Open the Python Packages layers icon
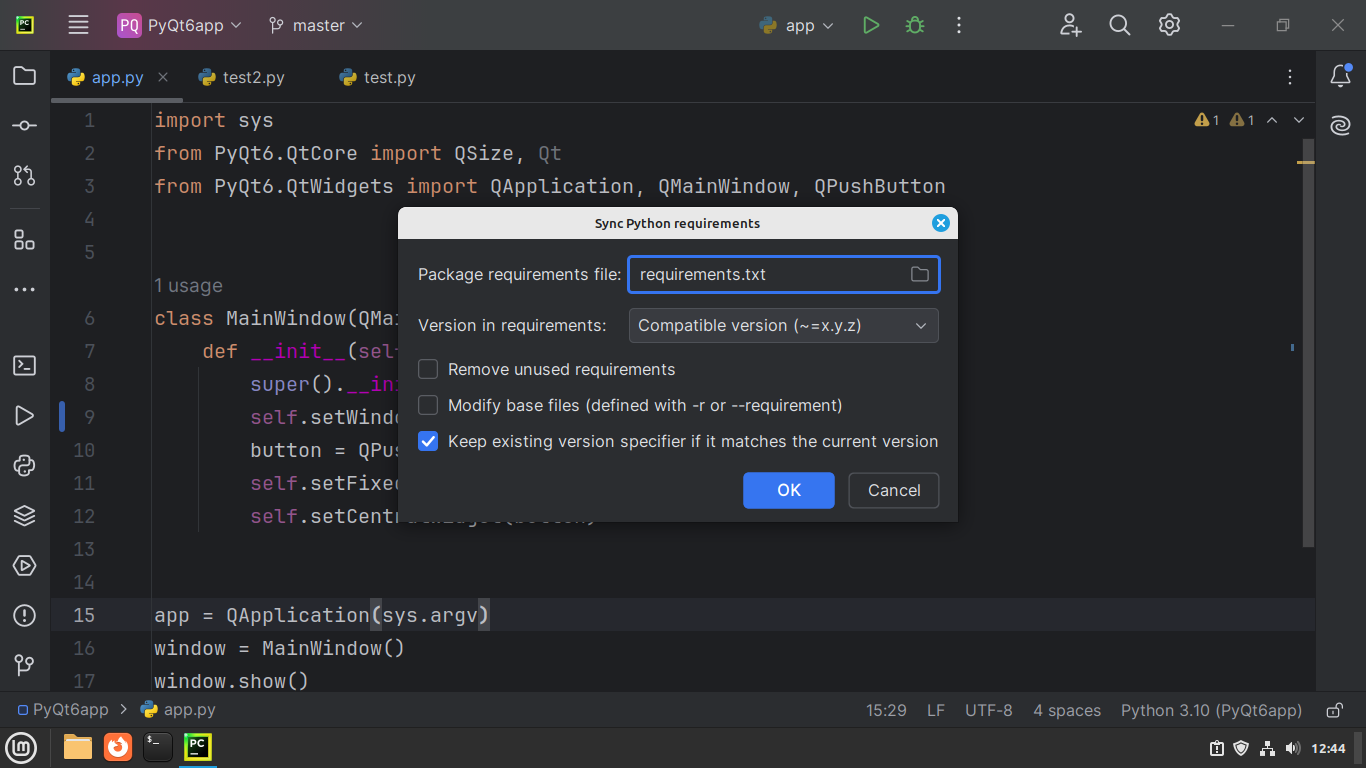Image resolution: width=1366 pixels, height=768 pixels. (25, 516)
